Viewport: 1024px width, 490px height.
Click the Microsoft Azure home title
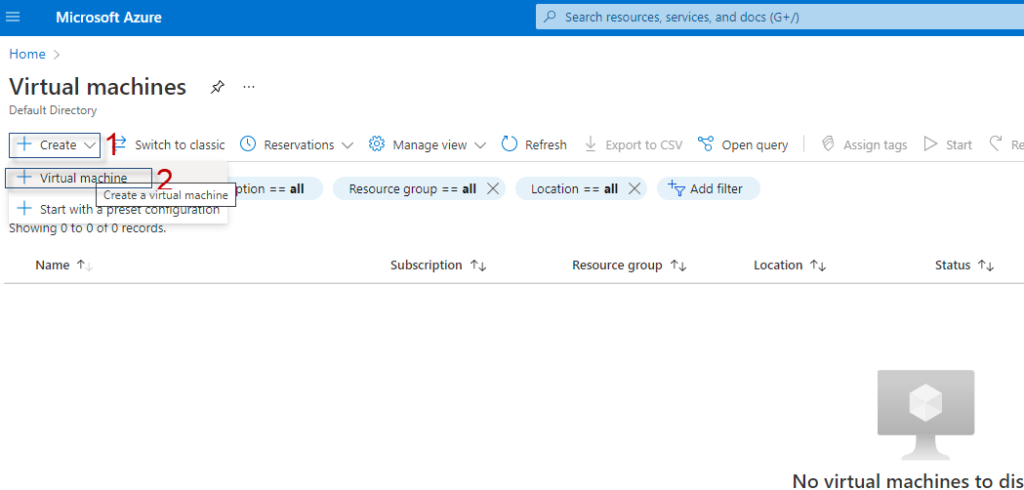coord(108,18)
